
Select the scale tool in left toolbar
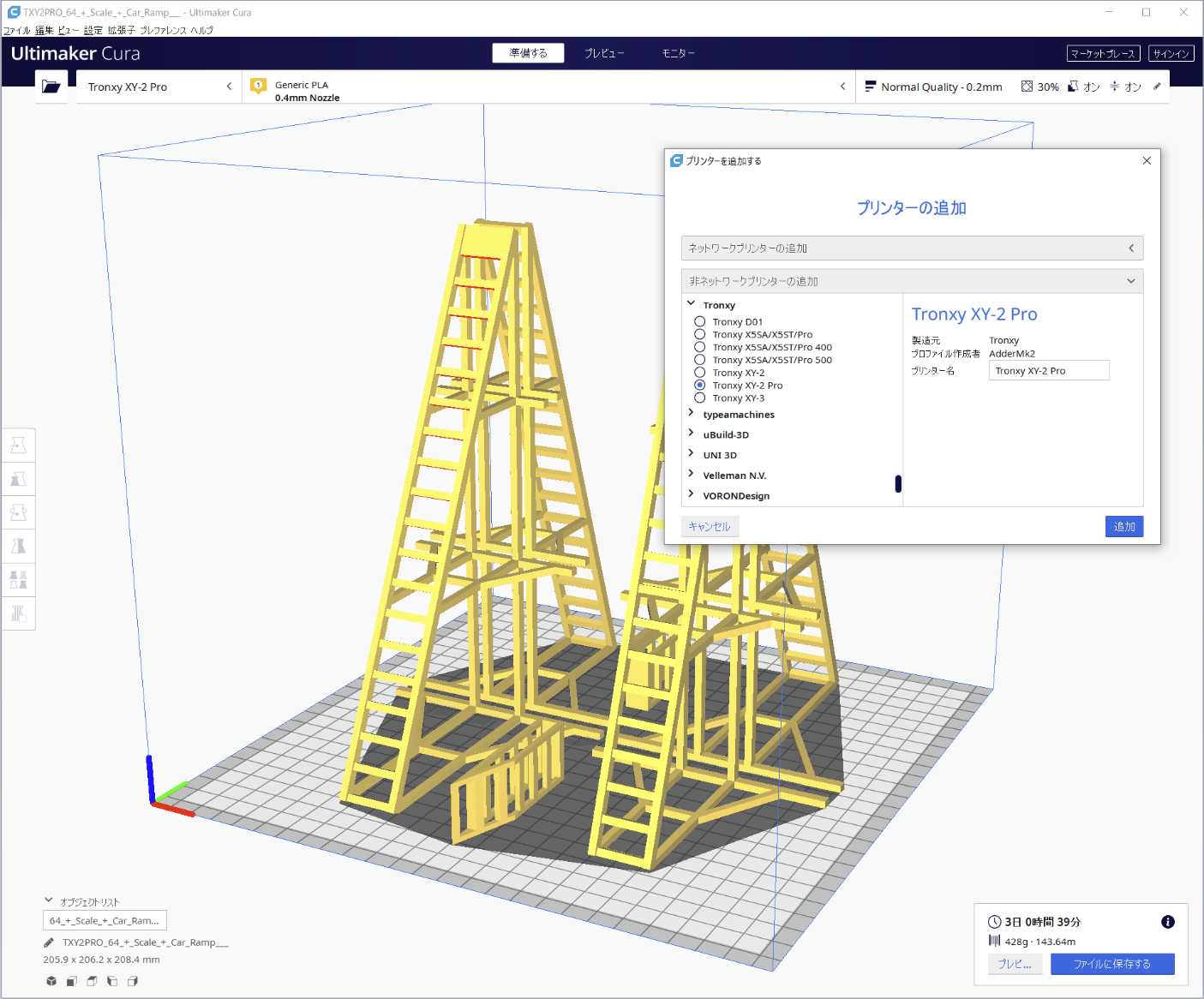[18, 479]
